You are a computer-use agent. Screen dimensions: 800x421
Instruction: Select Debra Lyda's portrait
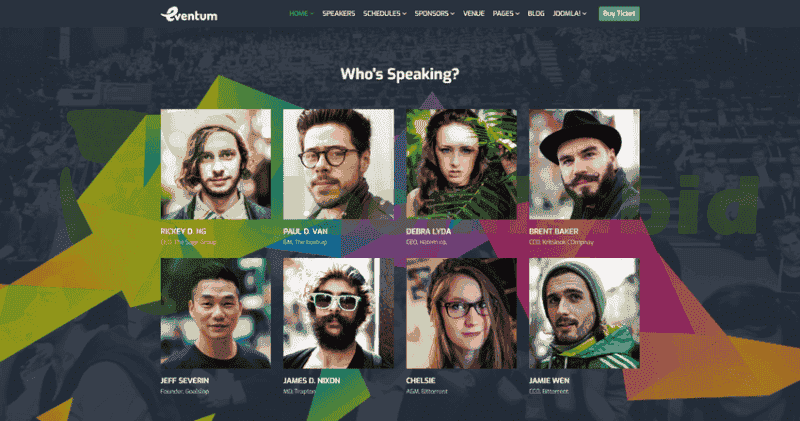[461, 164]
